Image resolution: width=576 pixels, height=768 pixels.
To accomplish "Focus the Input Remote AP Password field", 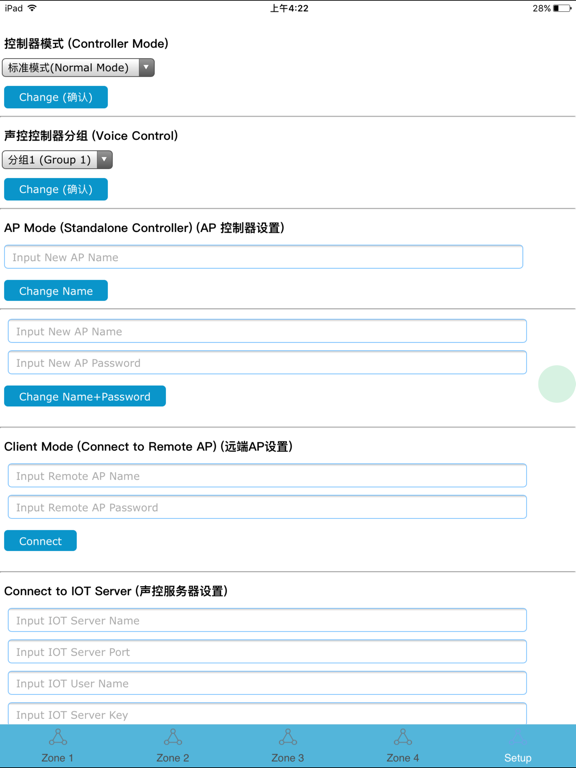I will (267, 507).
